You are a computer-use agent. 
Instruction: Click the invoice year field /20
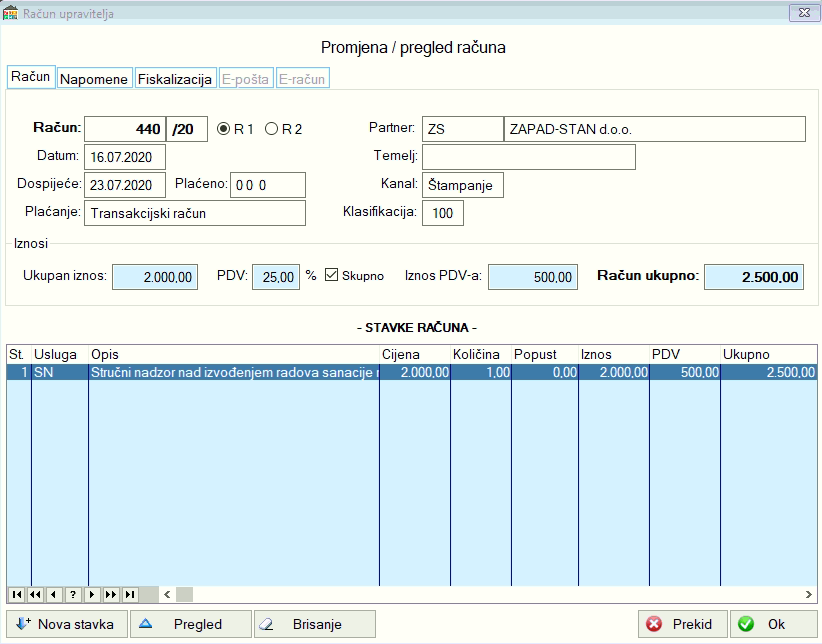click(187, 129)
